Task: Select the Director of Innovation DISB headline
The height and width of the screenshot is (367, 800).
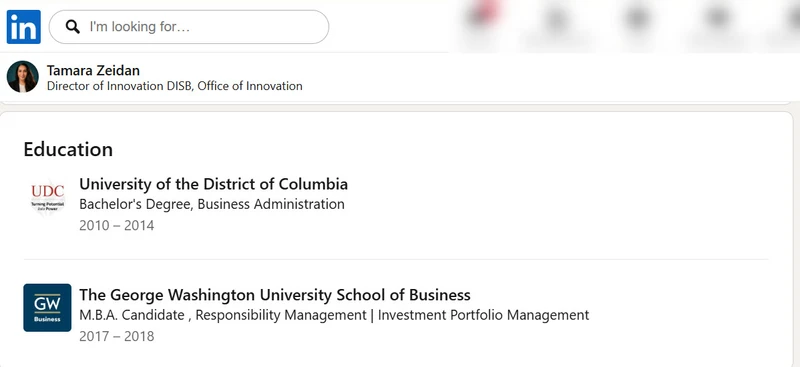Action: point(120,86)
